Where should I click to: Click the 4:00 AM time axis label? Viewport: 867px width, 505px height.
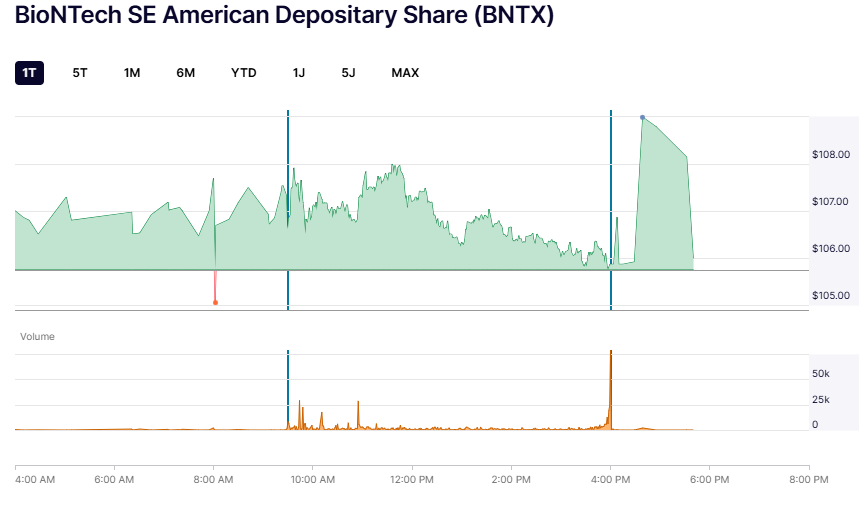[x=35, y=479]
